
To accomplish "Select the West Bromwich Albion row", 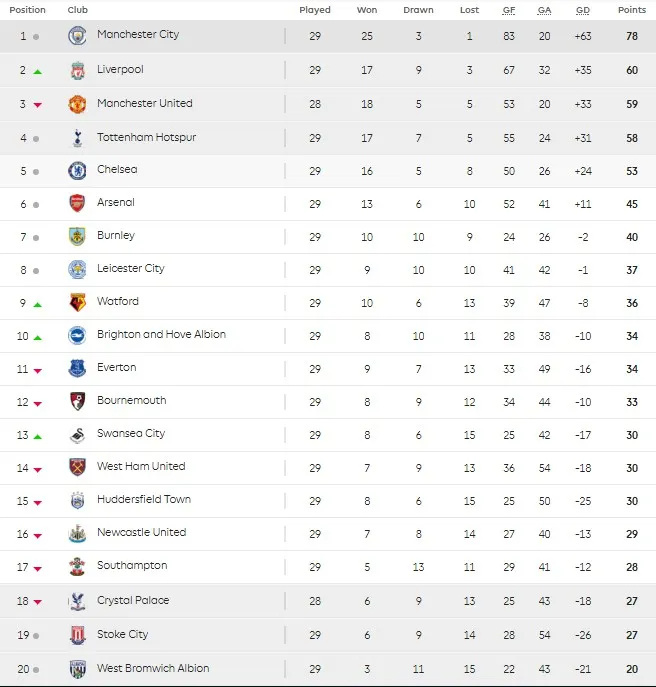I will click(x=328, y=669).
